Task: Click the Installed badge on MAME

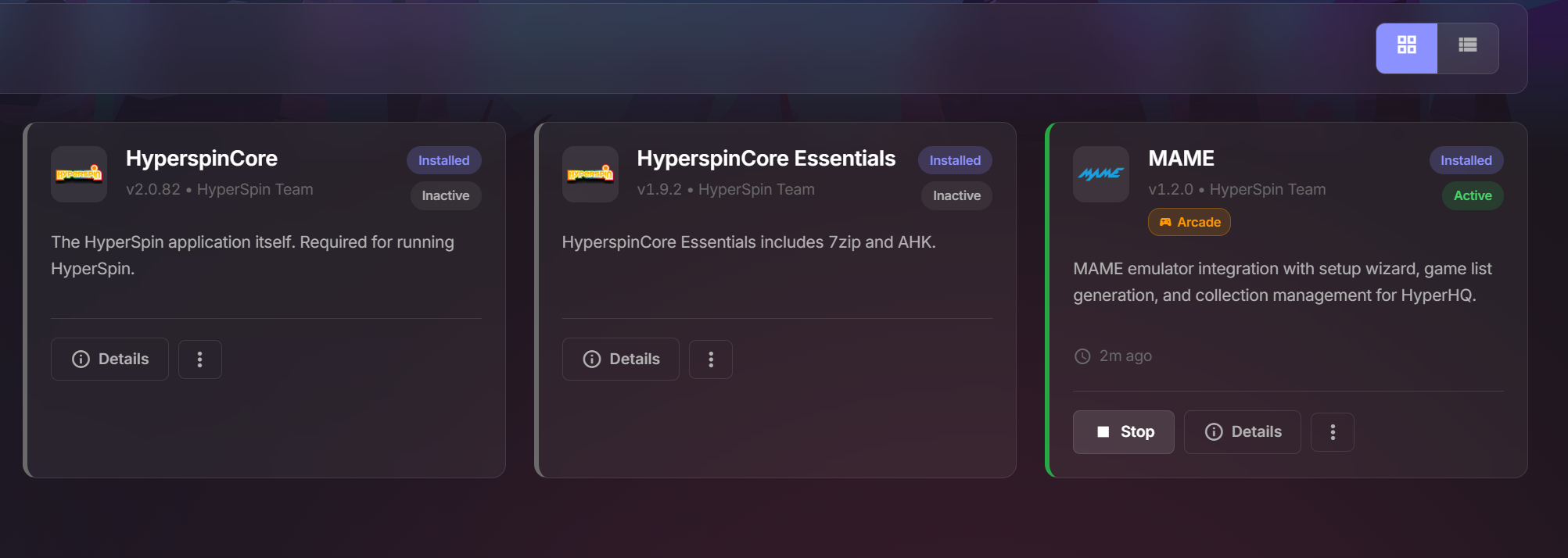Action: [1466, 160]
